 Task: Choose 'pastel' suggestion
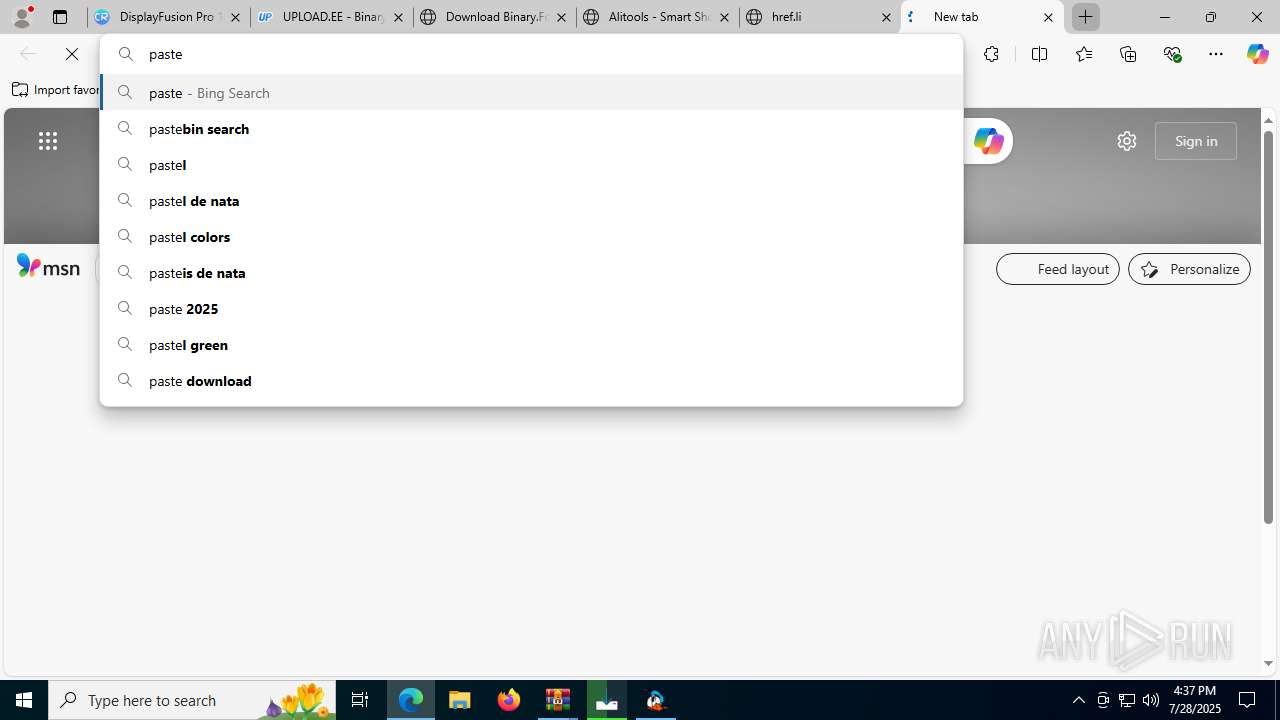(531, 164)
